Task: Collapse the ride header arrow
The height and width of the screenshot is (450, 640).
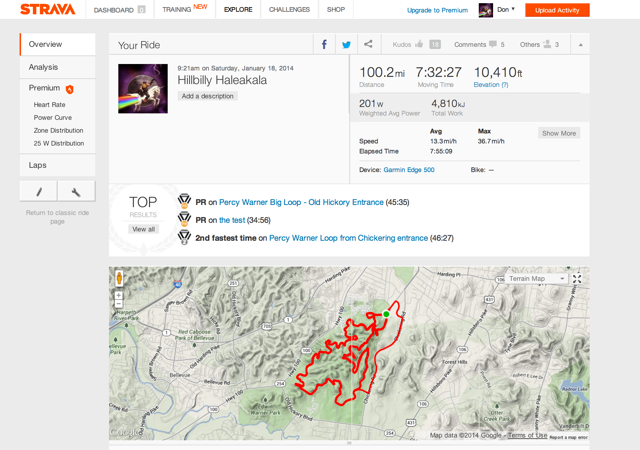Action: 580,45
